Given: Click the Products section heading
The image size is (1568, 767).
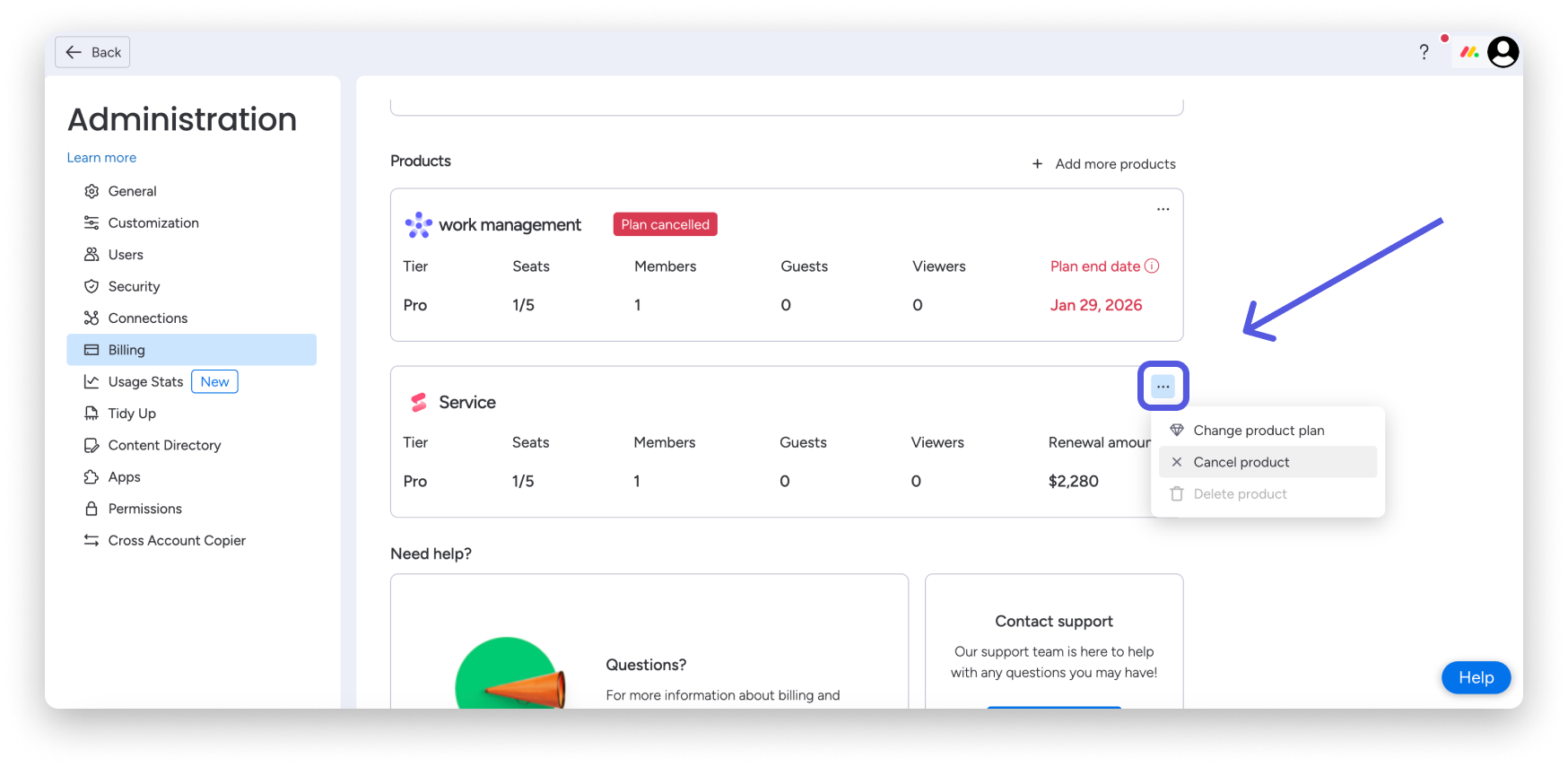Looking at the screenshot, I should pos(421,161).
